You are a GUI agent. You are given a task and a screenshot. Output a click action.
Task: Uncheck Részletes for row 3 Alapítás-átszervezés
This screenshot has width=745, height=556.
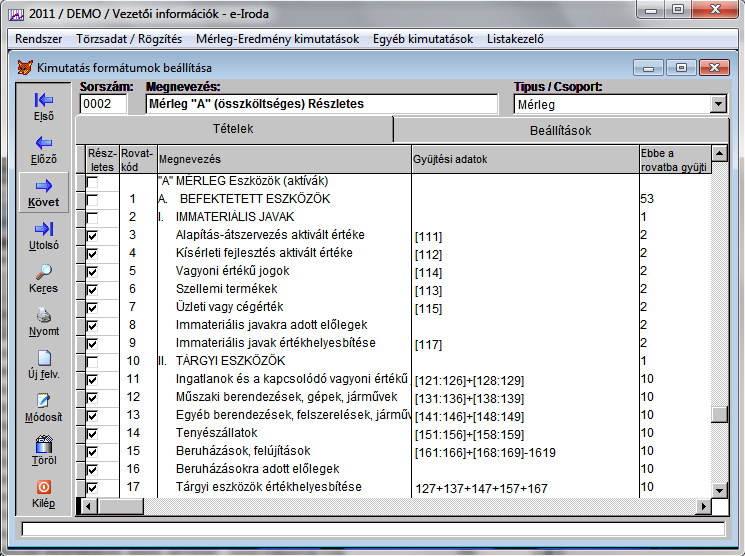coord(93,236)
